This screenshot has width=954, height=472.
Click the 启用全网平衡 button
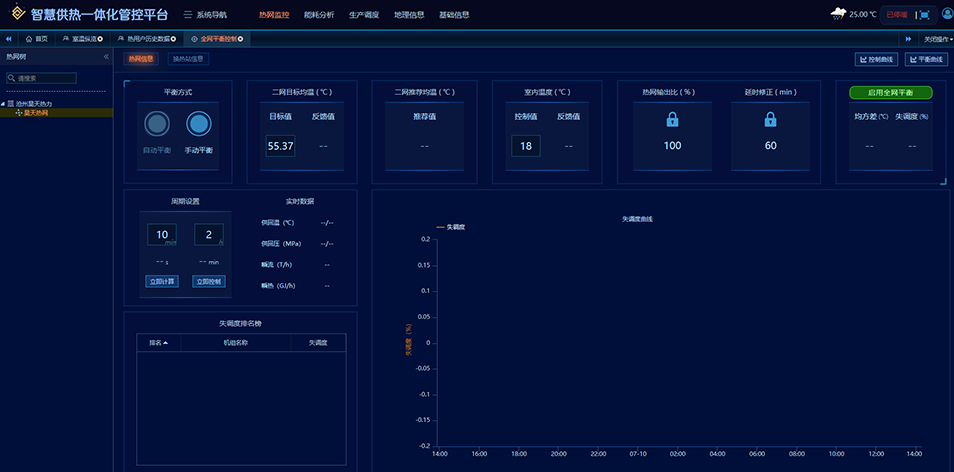890,92
